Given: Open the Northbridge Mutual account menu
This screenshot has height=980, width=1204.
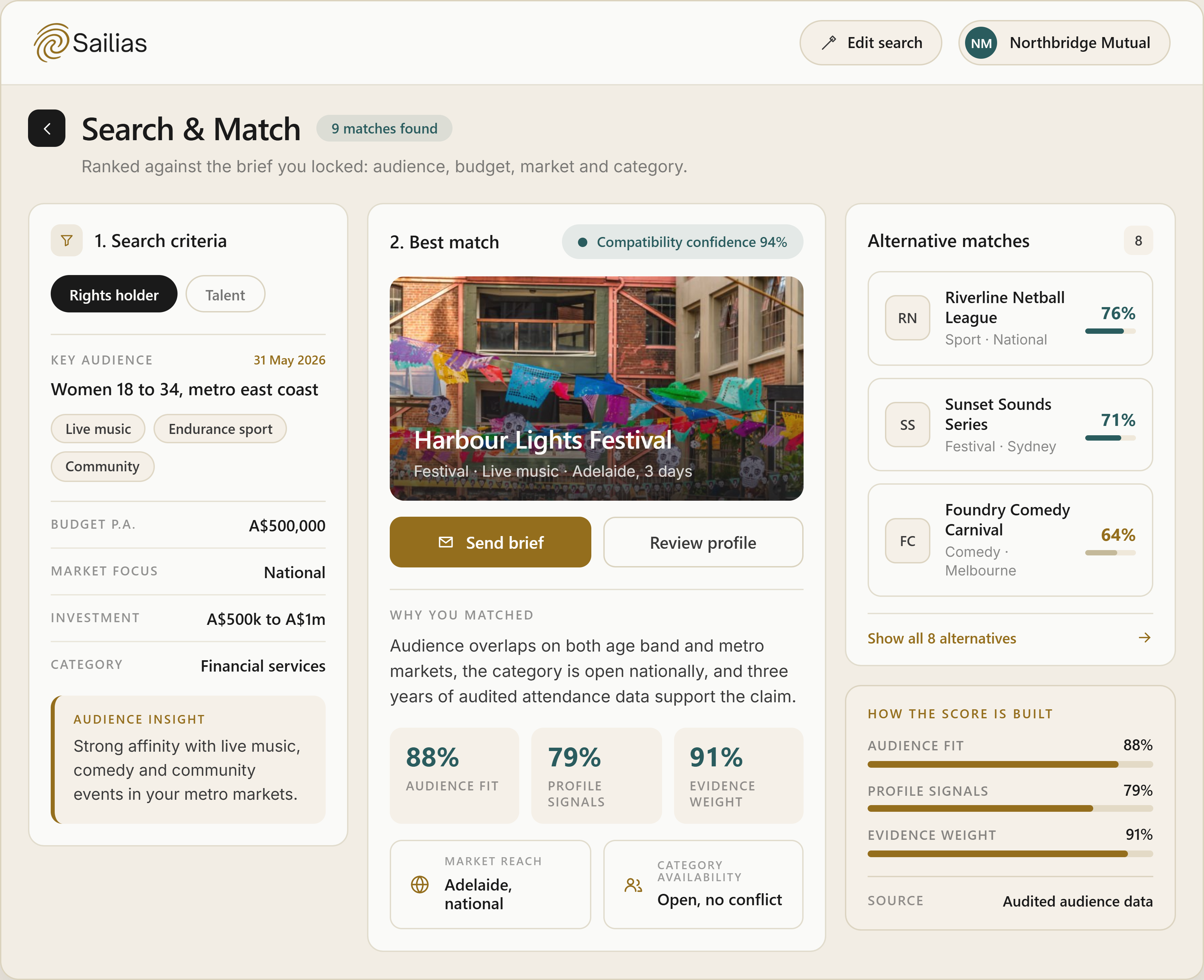Looking at the screenshot, I should click(1064, 43).
